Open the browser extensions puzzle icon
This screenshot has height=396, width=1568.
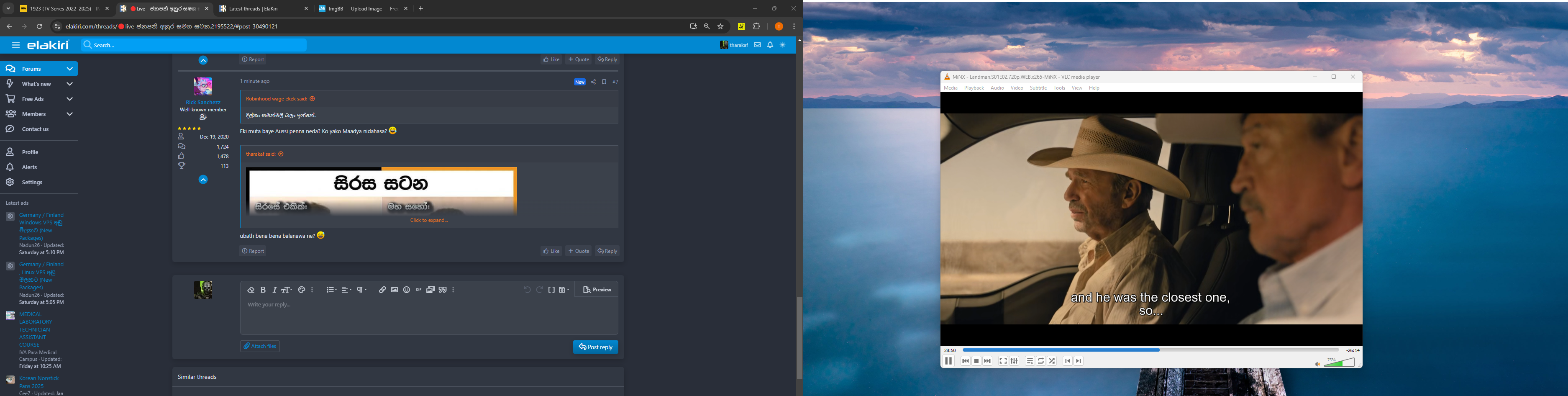tap(757, 27)
